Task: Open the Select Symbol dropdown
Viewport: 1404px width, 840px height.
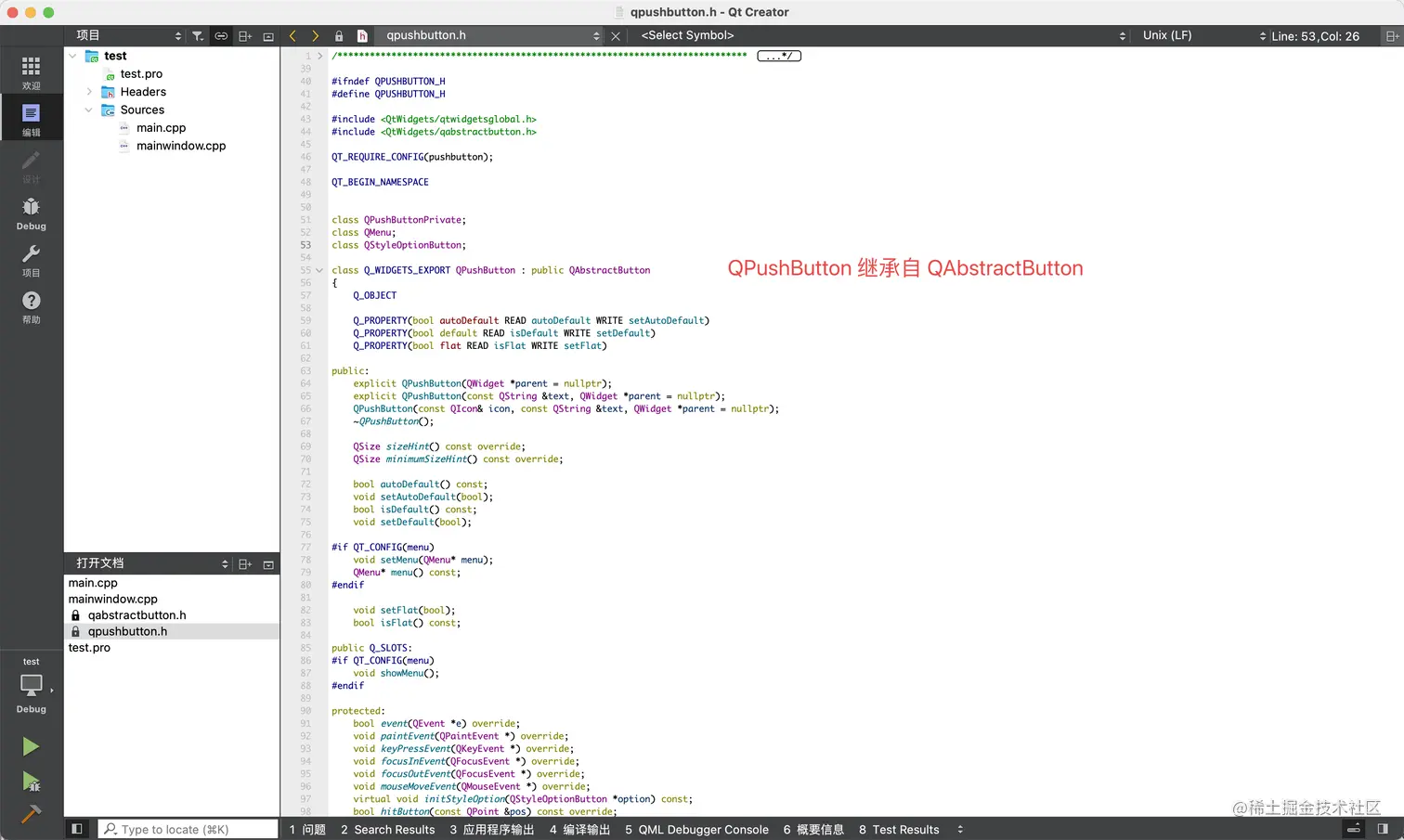Action: pyautogui.click(x=882, y=36)
